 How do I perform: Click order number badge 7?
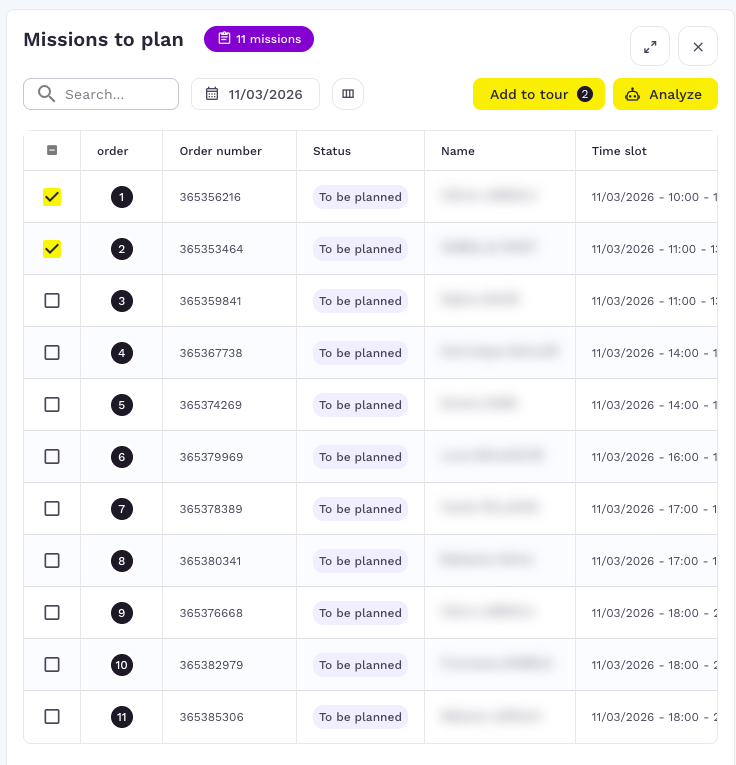121,509
